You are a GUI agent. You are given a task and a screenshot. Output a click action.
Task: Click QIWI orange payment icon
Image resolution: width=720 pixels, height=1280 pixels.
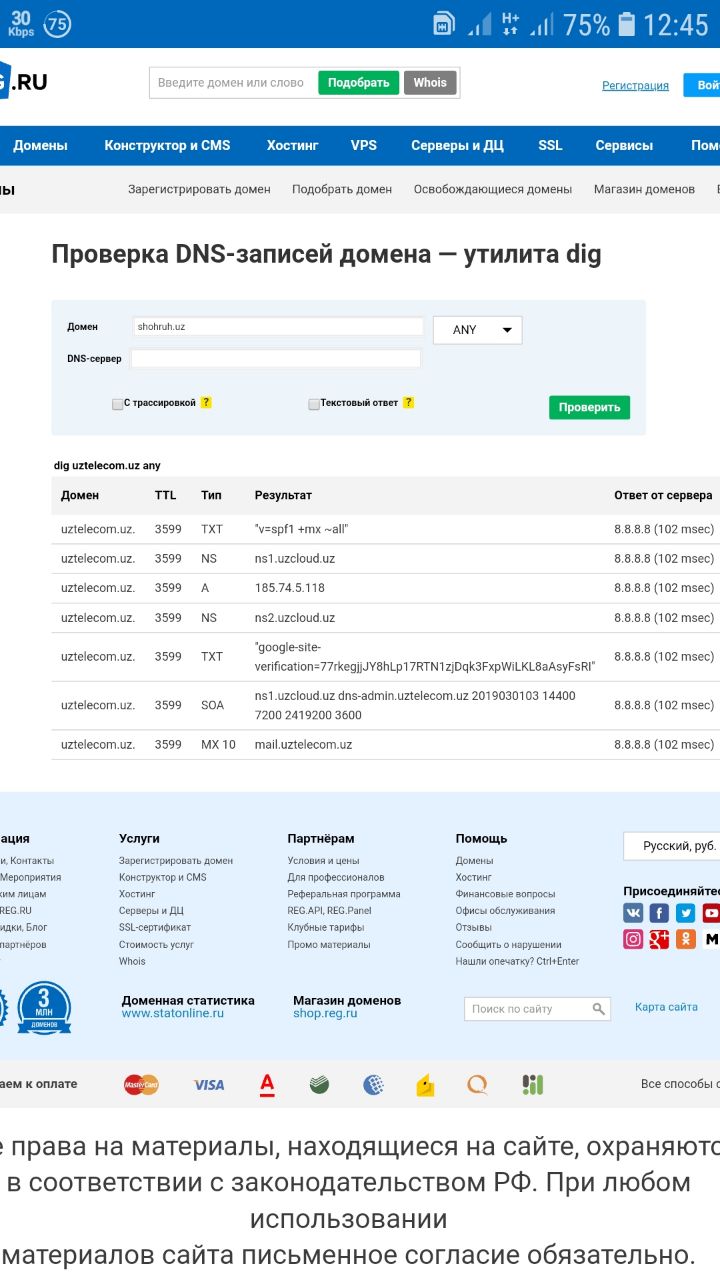tap(478, 1085)
